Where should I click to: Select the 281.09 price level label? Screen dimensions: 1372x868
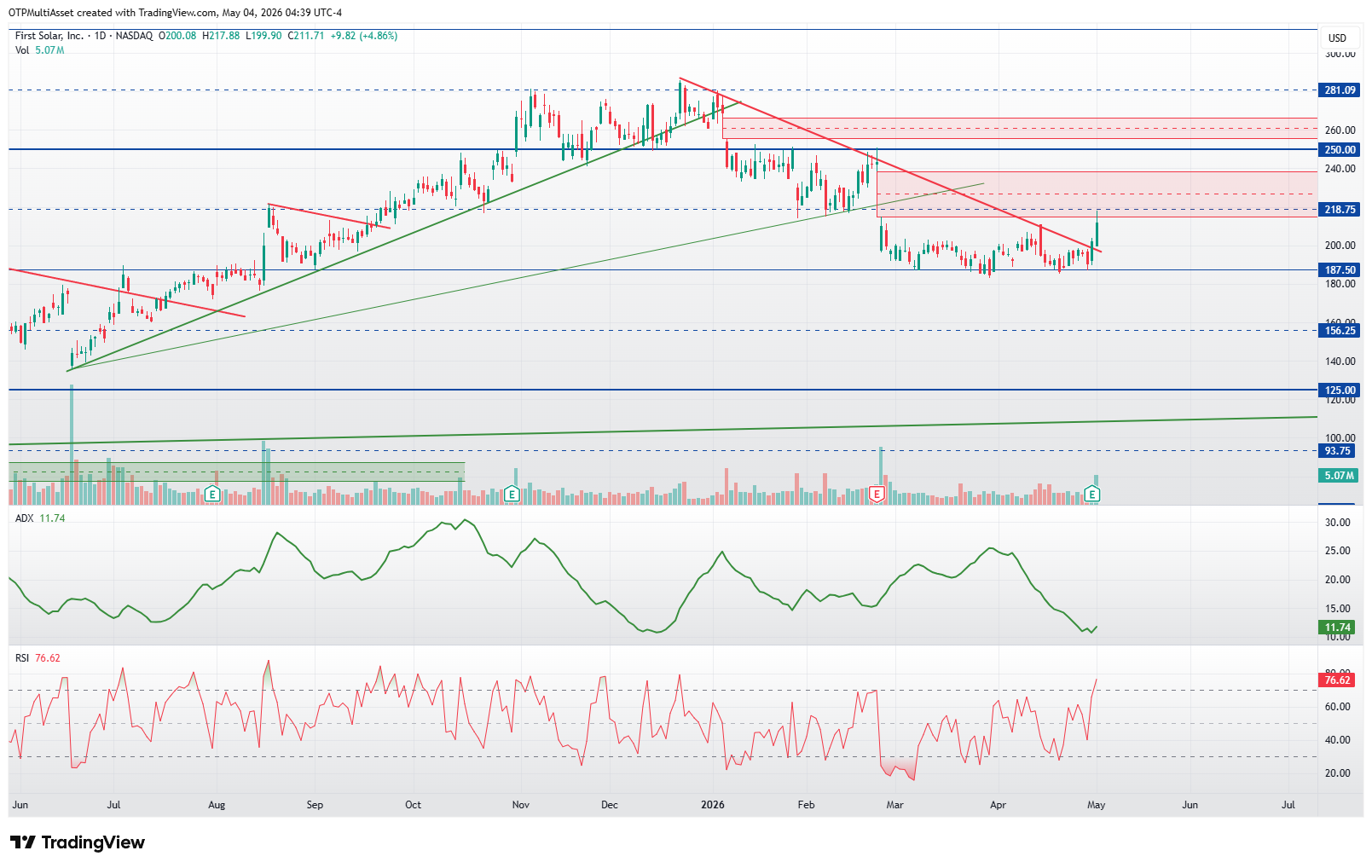click(x=1340, y=90)
